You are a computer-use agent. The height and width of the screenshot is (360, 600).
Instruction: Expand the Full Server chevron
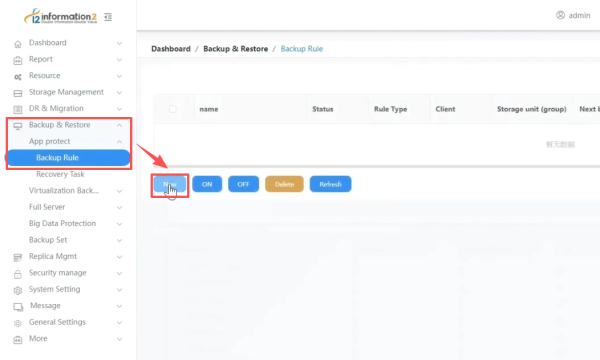pos(119,207)
